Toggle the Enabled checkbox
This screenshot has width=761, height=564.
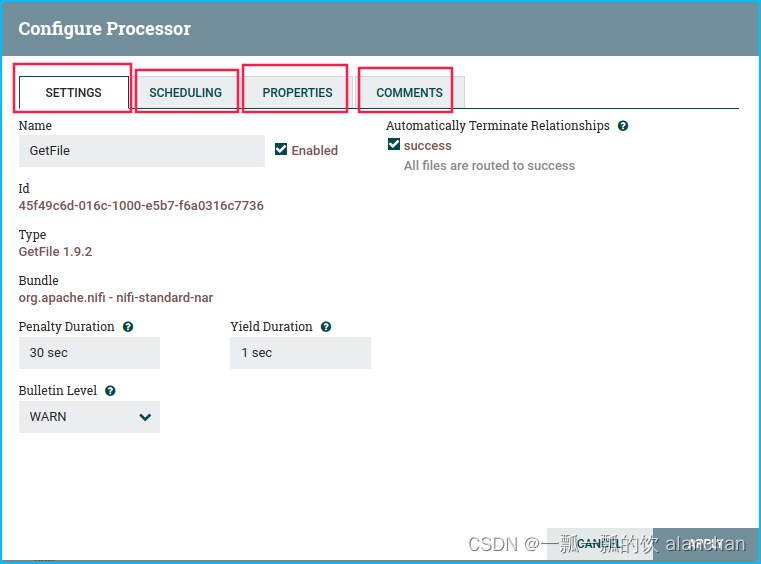(281, 149)
